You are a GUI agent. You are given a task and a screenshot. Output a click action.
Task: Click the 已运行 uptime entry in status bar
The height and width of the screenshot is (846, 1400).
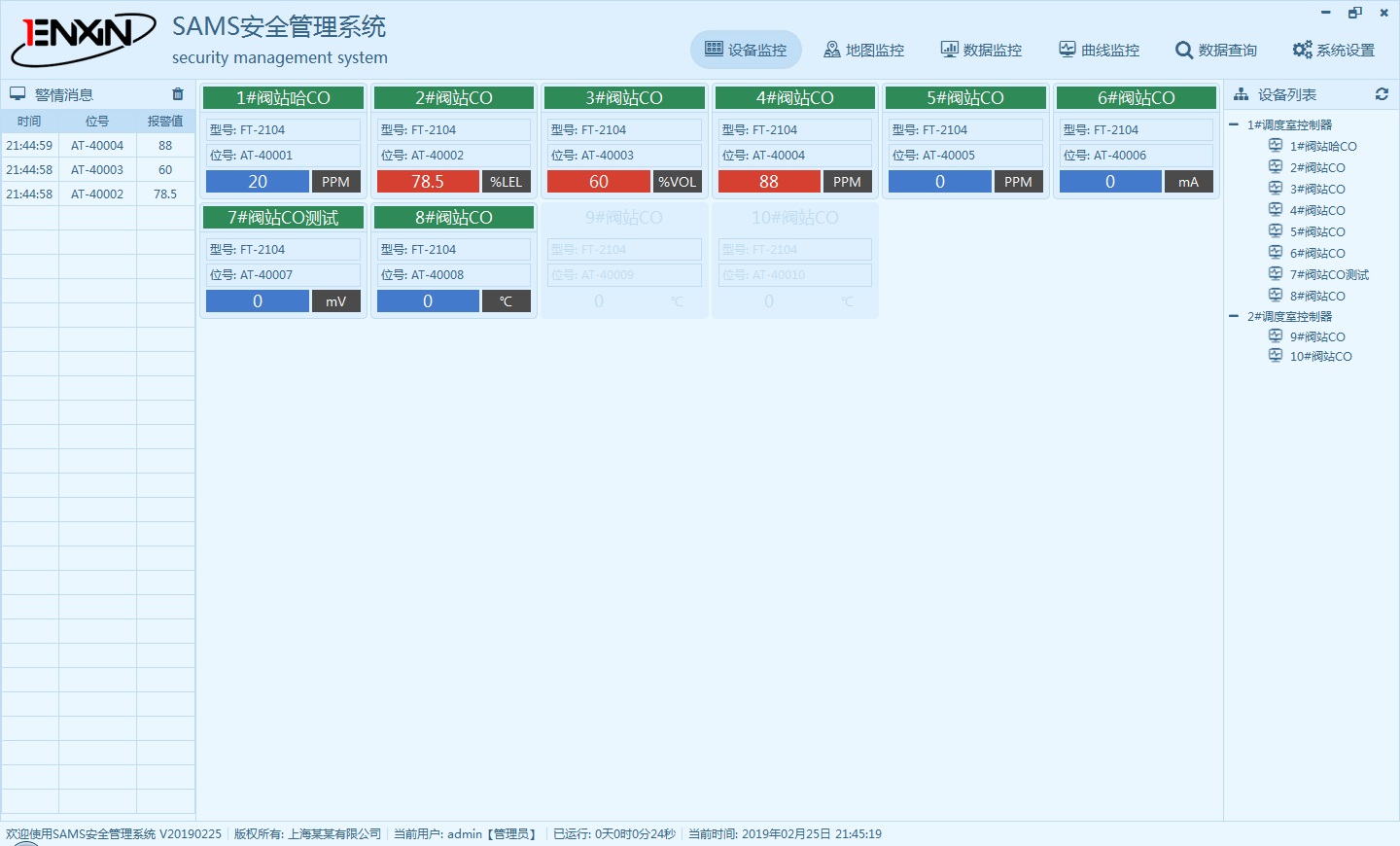[613, 834]
